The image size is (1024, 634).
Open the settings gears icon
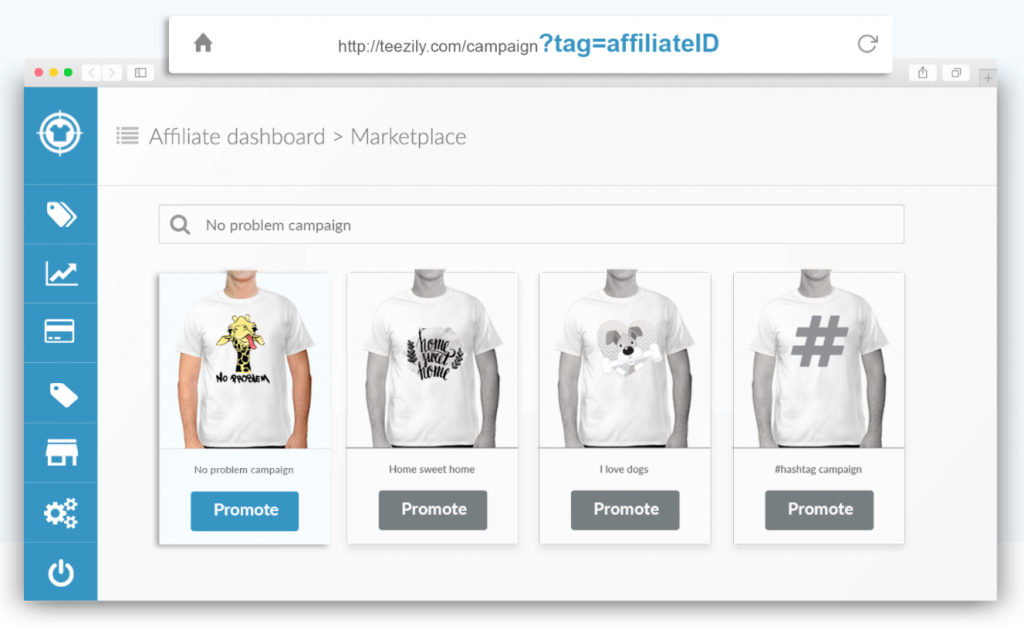click(x=61, y=513)
